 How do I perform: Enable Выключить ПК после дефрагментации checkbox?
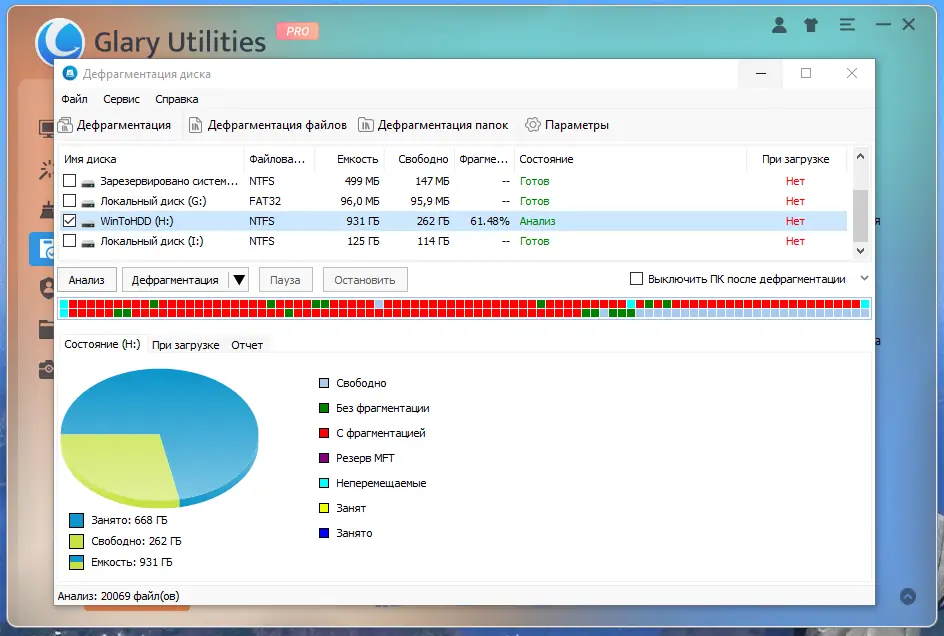click(x=636, y=278)
